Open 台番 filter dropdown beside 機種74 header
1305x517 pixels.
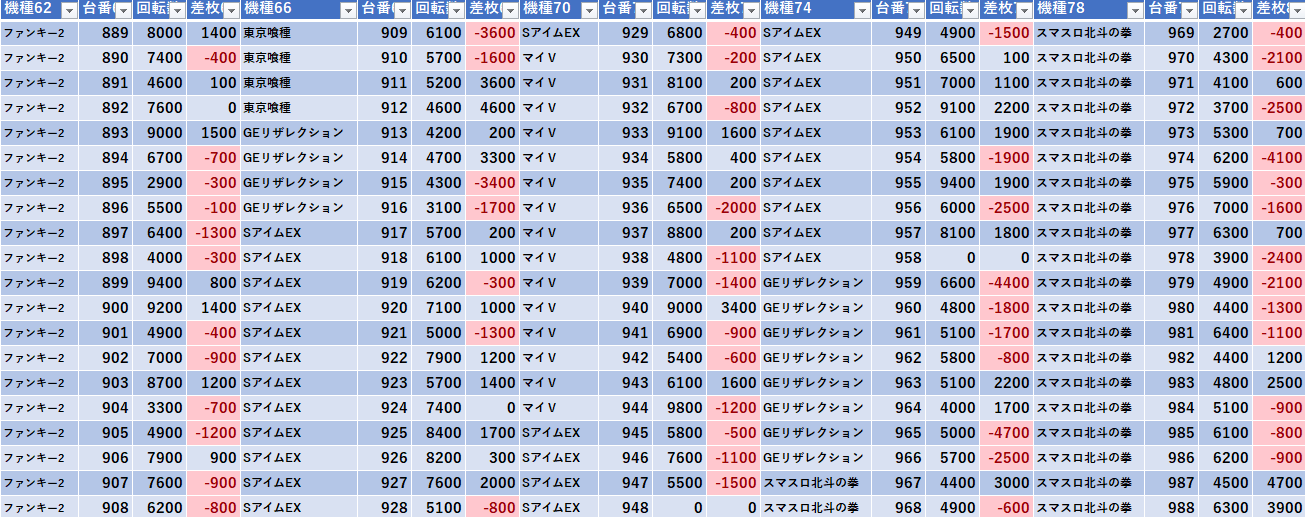(916, 10)
